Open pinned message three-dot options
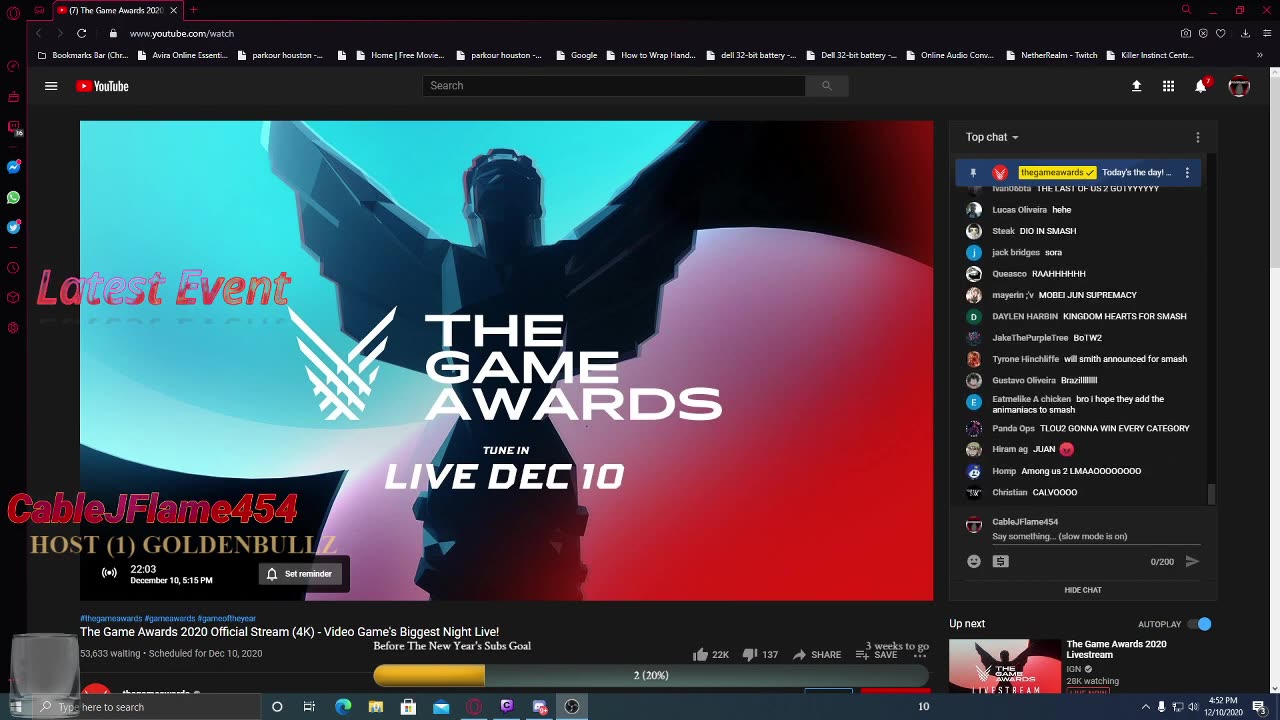1280x720 pixels. [1187, 173]
